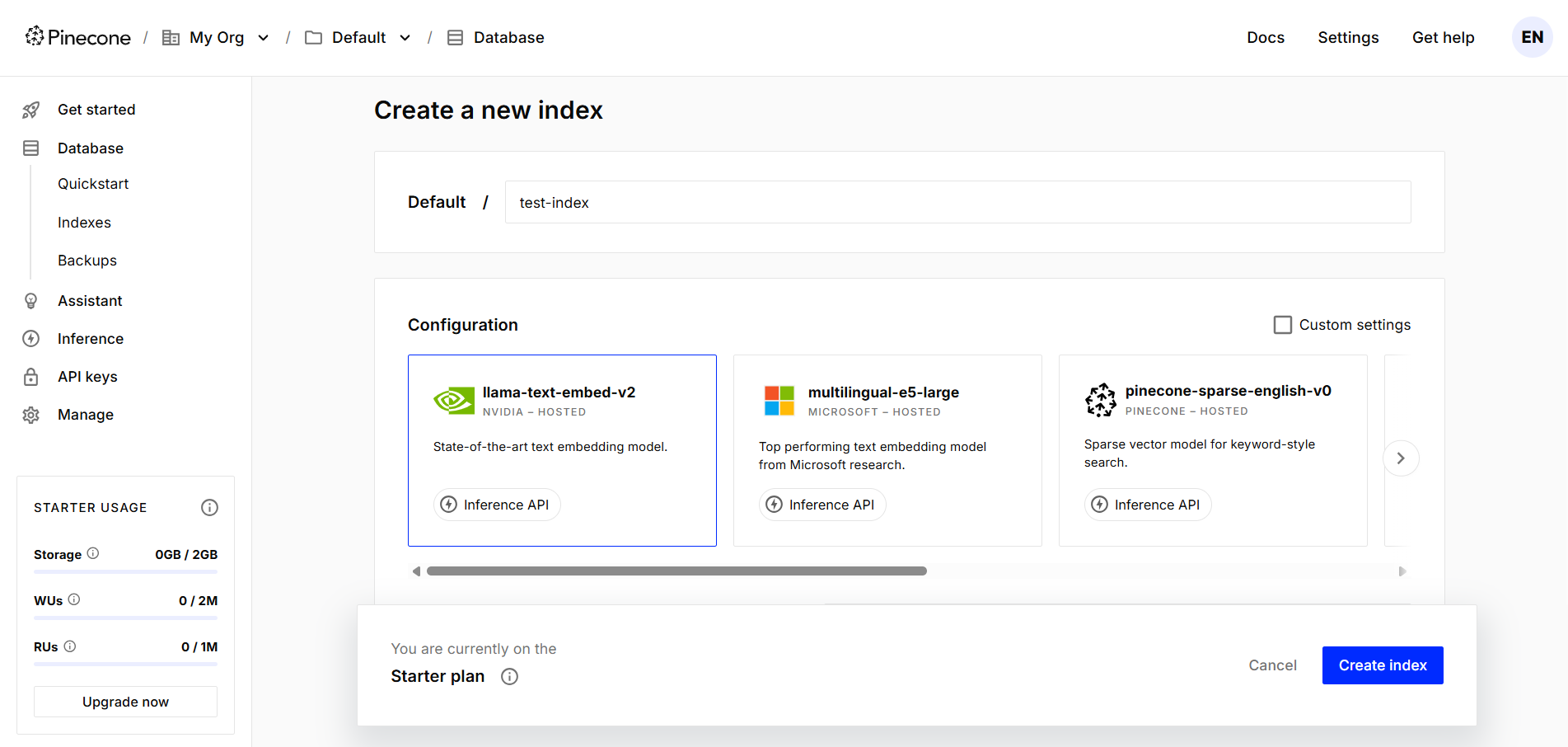
Task: Click the Inference lightning bolt icon
Action: point(30,338)
